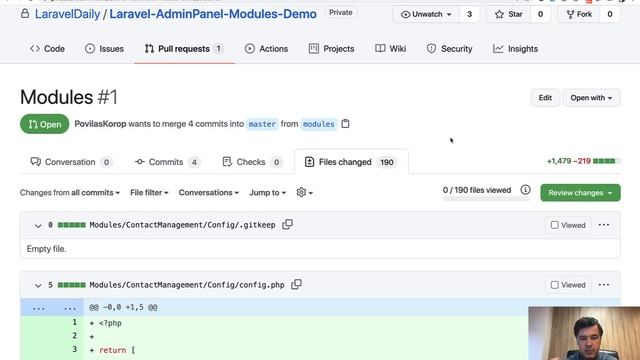Switch to the Conversation tab
Image resolution: width=640 pixels, height=360 pixels.
pos(71,162)
